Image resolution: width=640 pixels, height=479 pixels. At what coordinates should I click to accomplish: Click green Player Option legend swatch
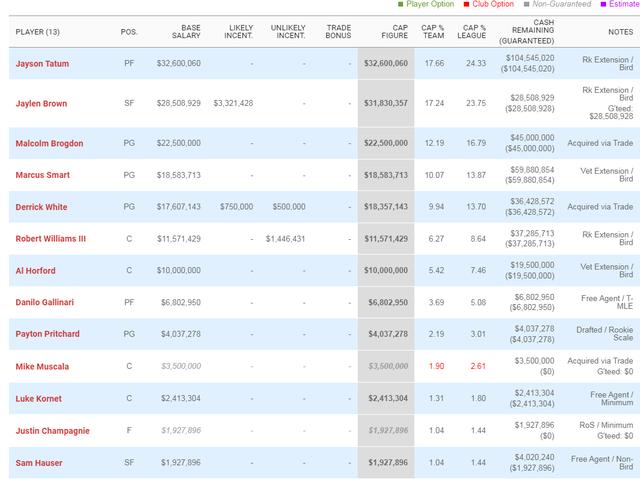400,4
